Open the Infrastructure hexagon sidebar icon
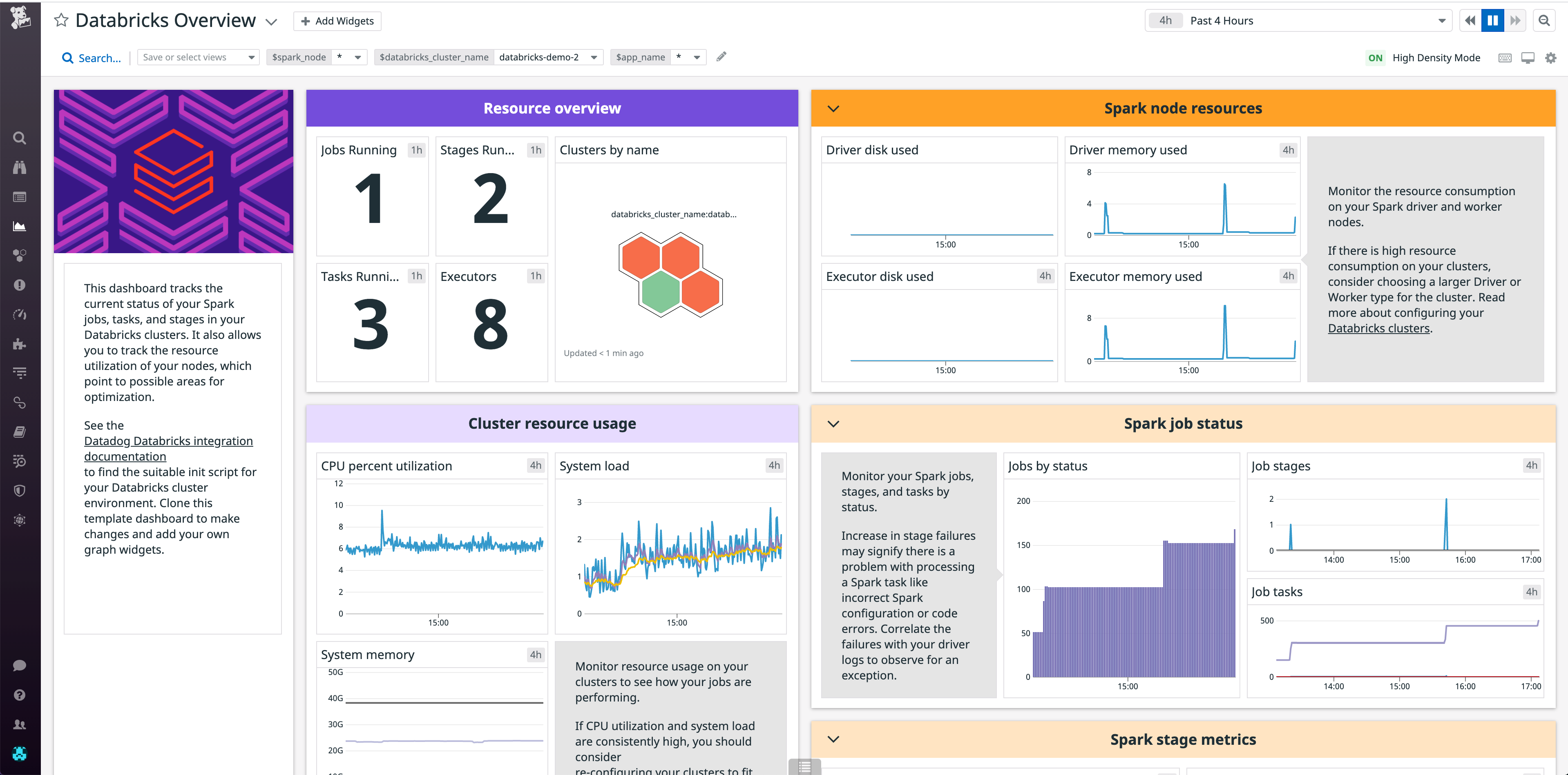1568x775 pixels. [x=20, y=256]
